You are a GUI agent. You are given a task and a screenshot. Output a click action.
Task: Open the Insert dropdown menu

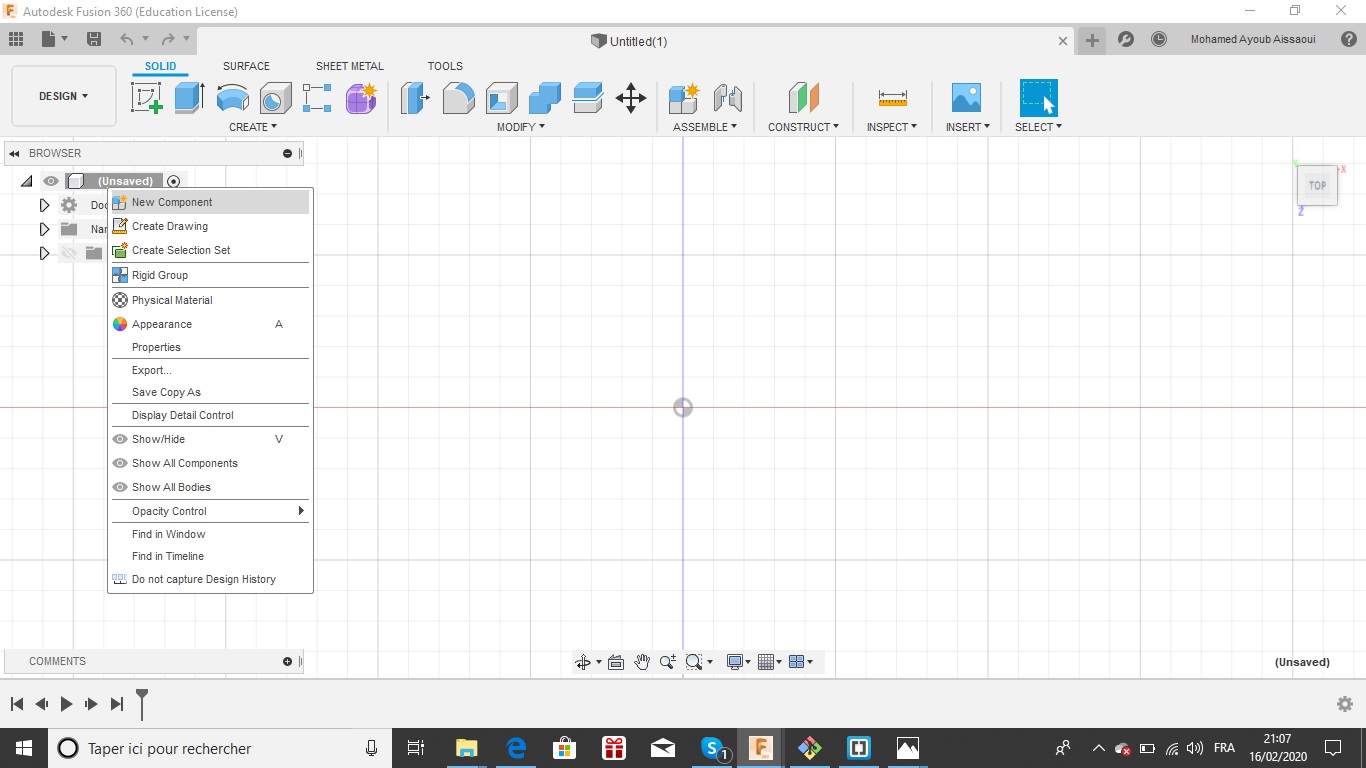(968, 127)
